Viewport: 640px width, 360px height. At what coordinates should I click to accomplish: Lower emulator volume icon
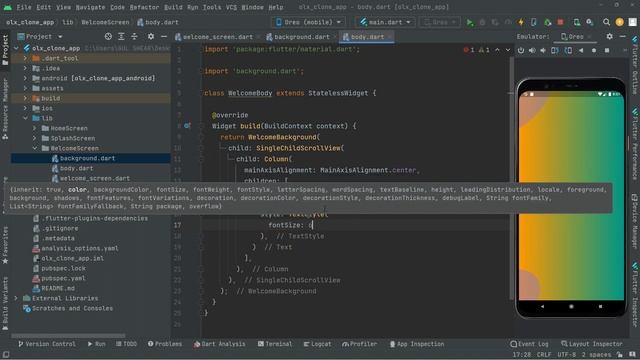[543, 50]
